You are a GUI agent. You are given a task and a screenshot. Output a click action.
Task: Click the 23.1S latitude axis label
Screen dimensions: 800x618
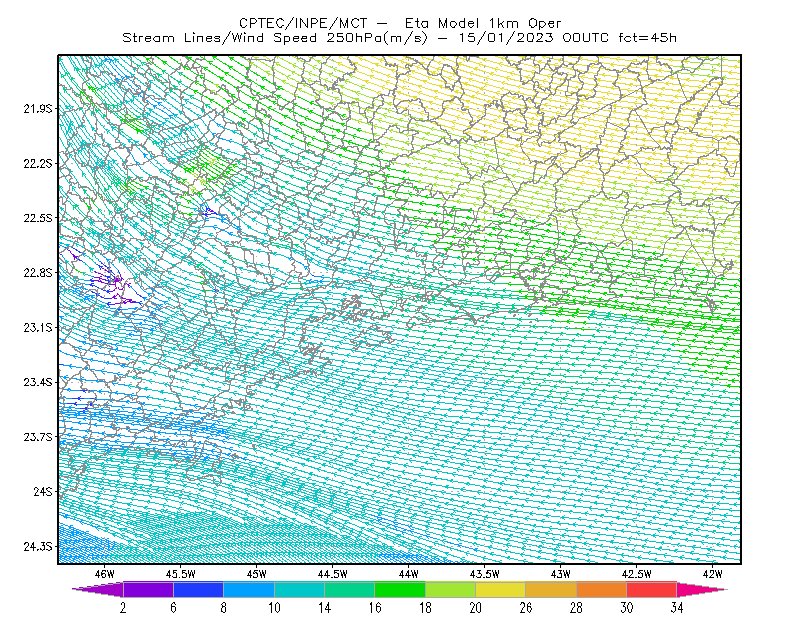(38, 327)
